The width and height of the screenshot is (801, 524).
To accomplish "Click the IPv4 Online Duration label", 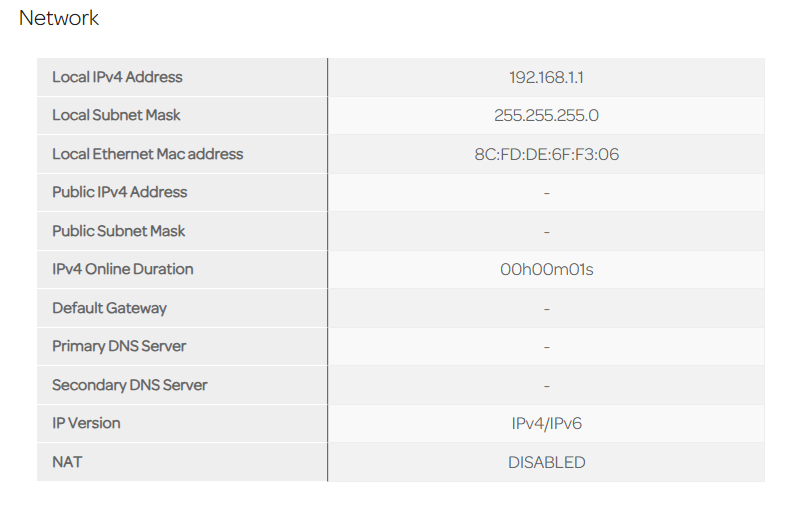I will click(x=123, y=269).
